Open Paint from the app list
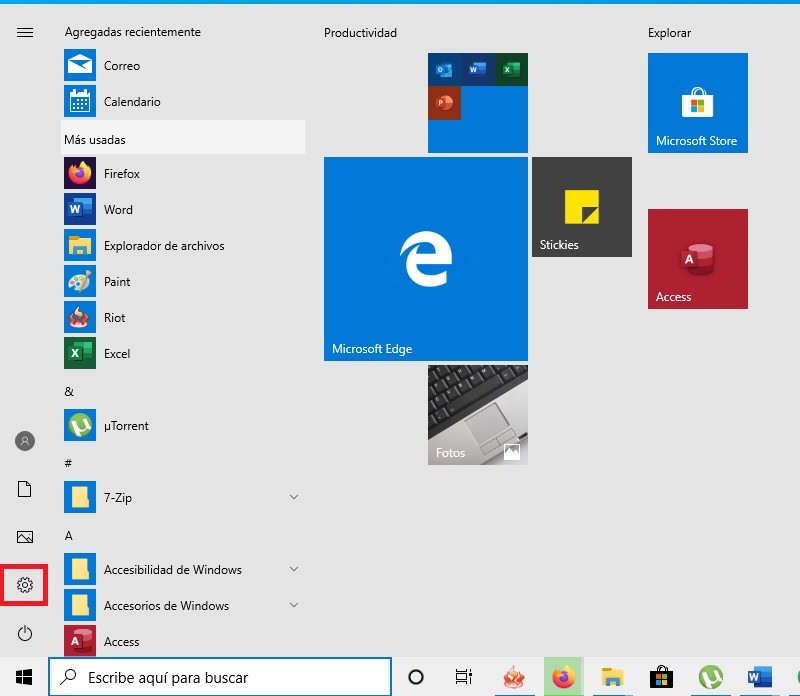 [x=117, y=282]
